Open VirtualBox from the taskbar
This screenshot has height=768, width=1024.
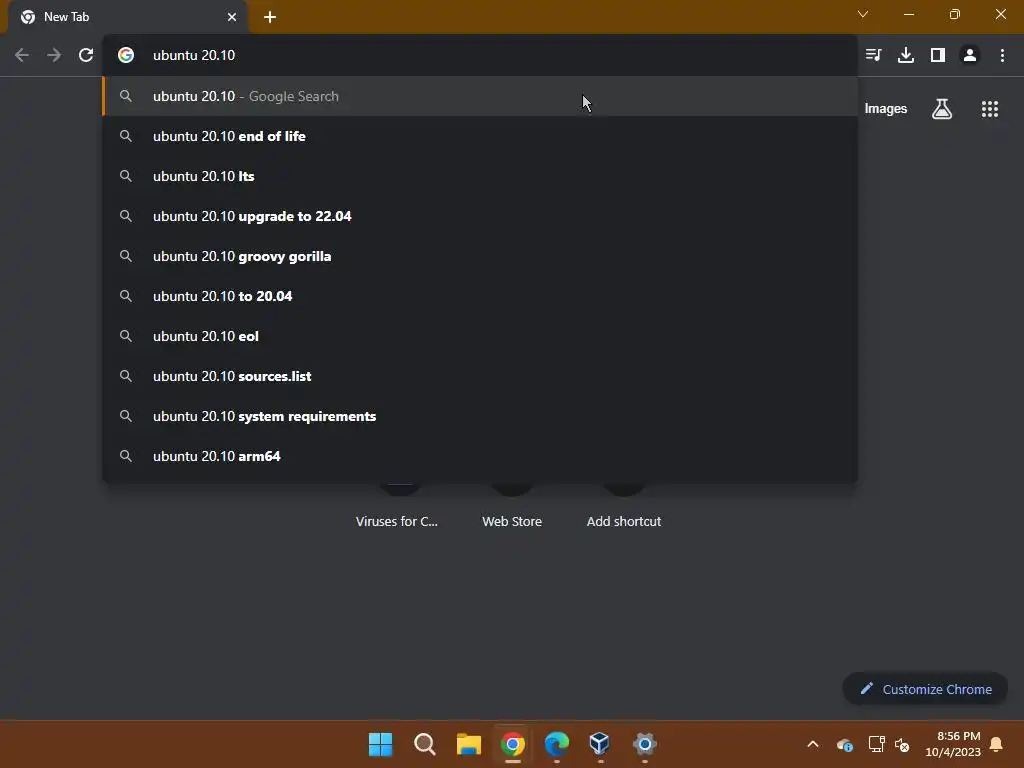click(x=600, y=744)
